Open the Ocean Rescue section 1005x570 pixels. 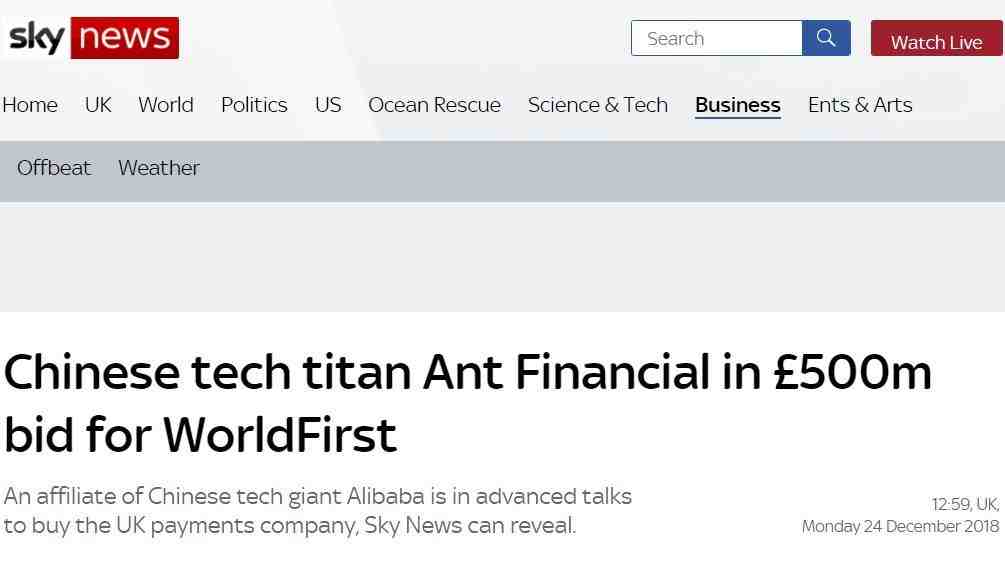point(434,105)
